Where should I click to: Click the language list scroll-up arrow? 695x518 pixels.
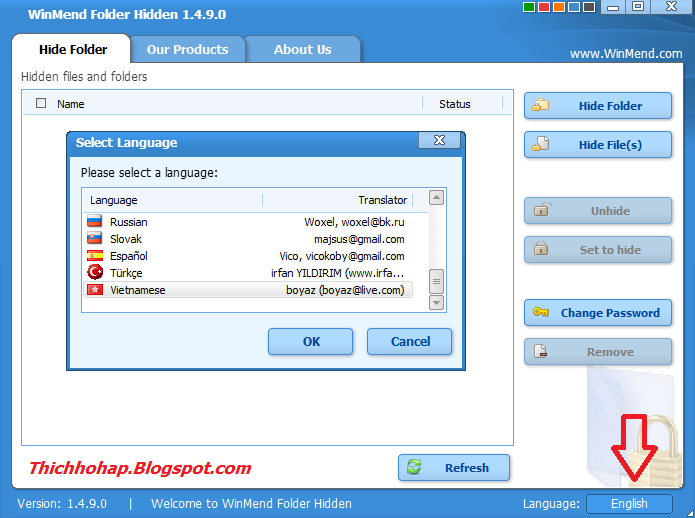[437, 198]
